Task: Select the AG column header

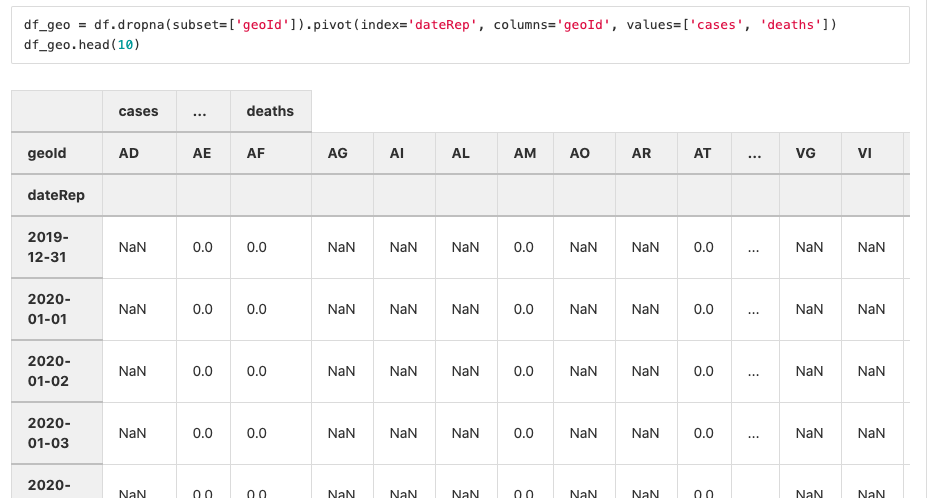Action: coord(342,153)
